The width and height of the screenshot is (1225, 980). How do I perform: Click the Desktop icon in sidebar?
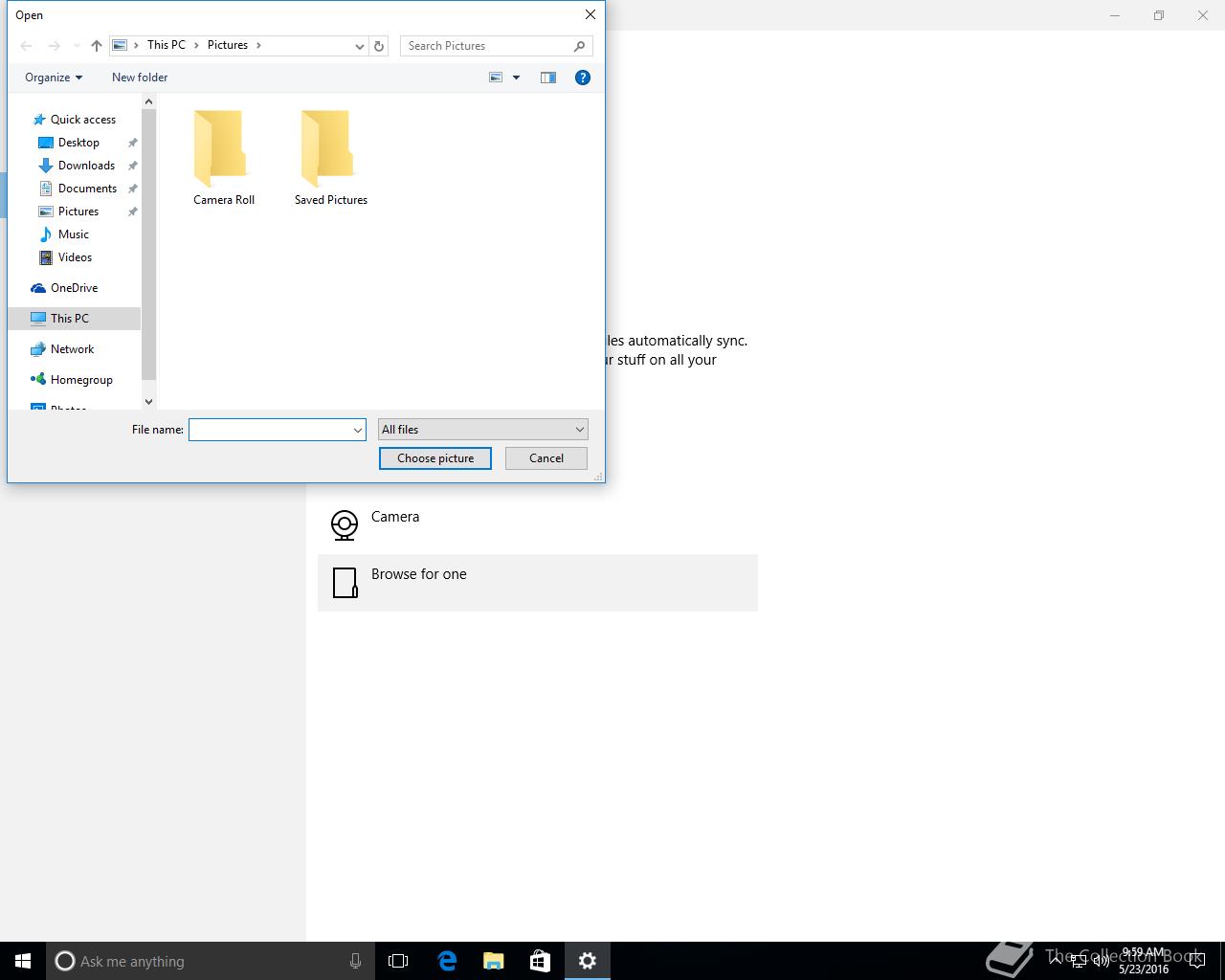point(46,143)
